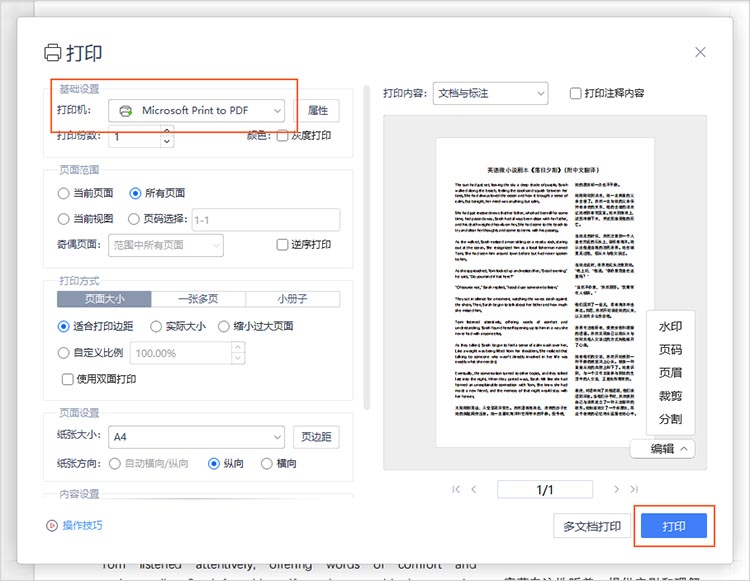
Task: Click the 页边距 button
Action: 316,437
